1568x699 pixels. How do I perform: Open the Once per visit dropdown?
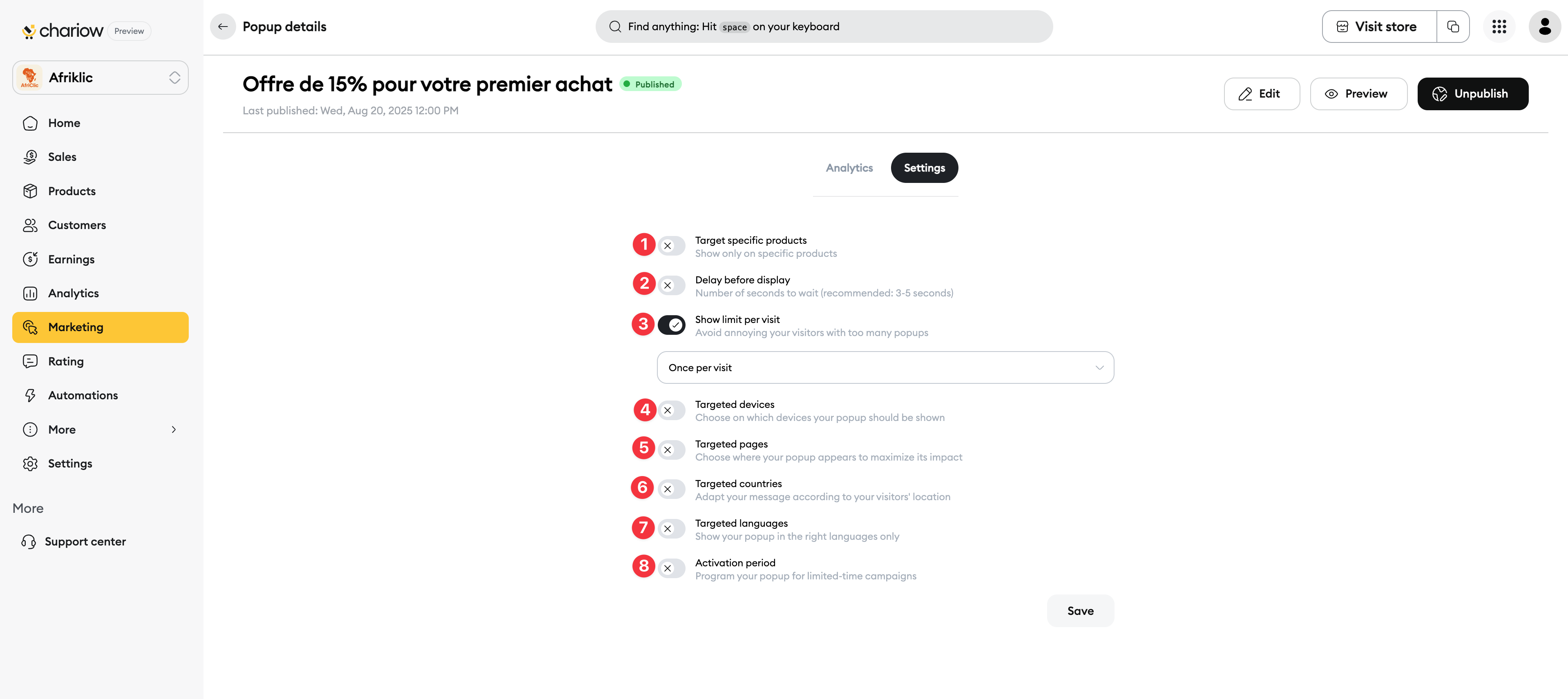pyautogui.click(x=886, y=367)
